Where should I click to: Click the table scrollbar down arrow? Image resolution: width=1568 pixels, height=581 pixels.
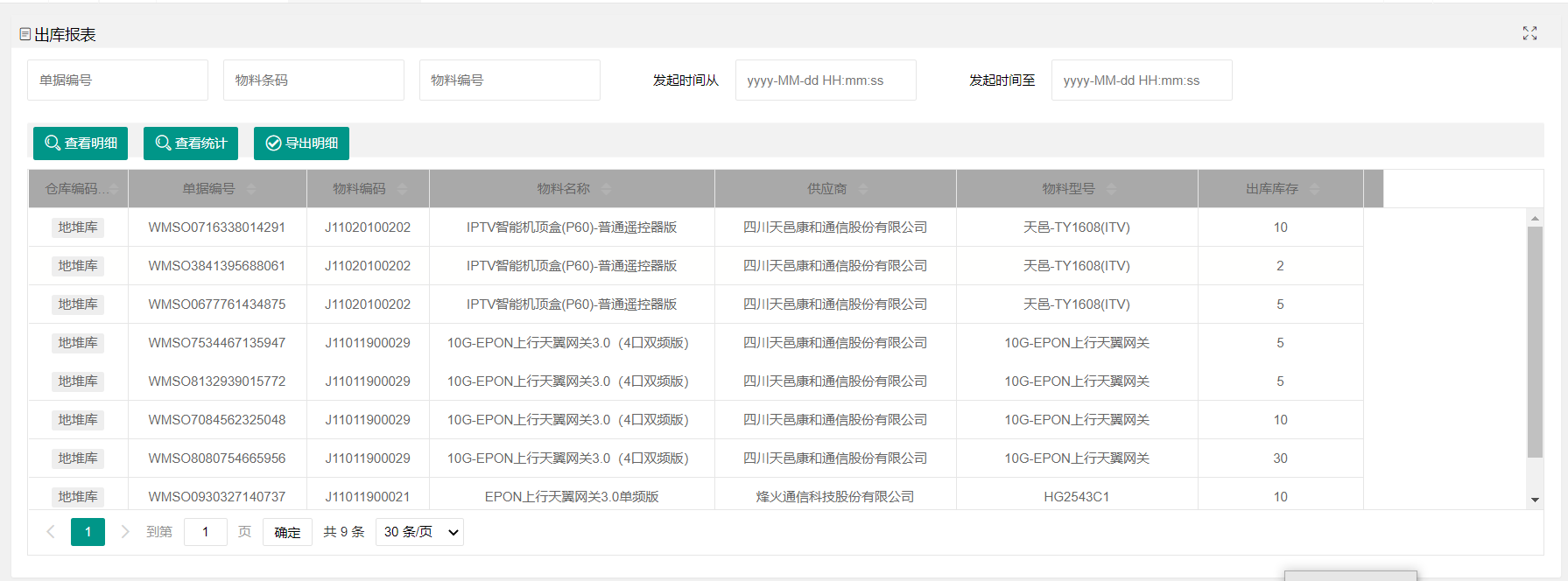1535,500
